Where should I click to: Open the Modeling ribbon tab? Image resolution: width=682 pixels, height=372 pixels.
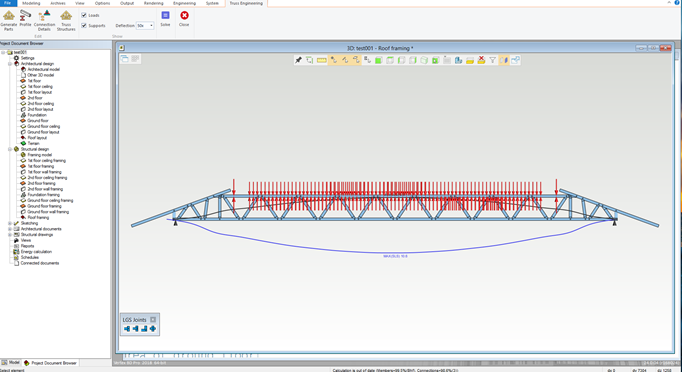click(31, 3)
